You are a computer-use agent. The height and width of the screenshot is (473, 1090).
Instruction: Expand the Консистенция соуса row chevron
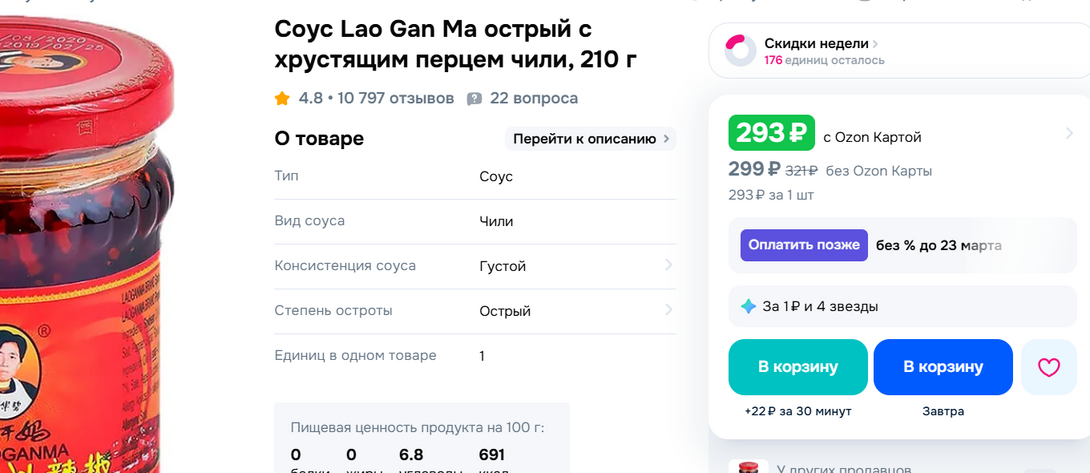[667, 266]
